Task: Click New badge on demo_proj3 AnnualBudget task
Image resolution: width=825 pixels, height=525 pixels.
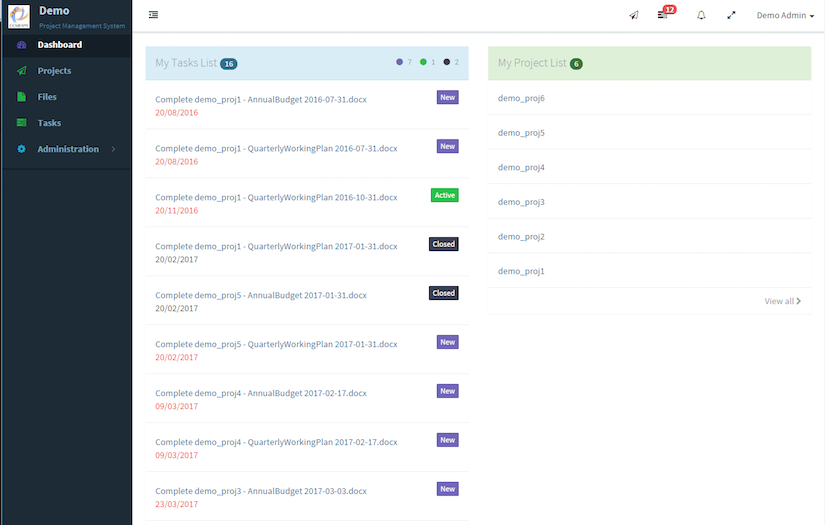Action: tap(448, 489)
